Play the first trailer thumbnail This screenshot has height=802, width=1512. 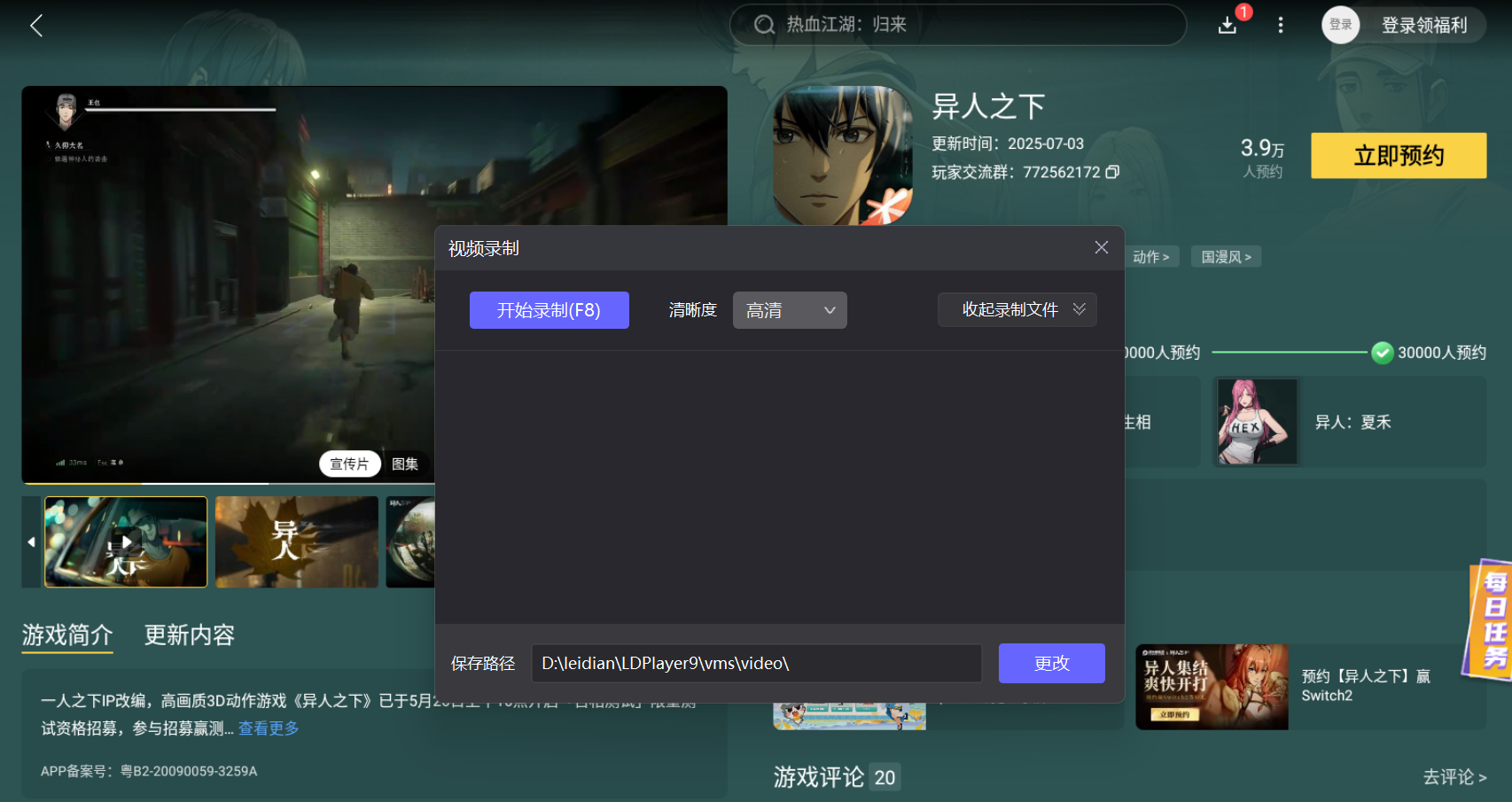point(126,541)
